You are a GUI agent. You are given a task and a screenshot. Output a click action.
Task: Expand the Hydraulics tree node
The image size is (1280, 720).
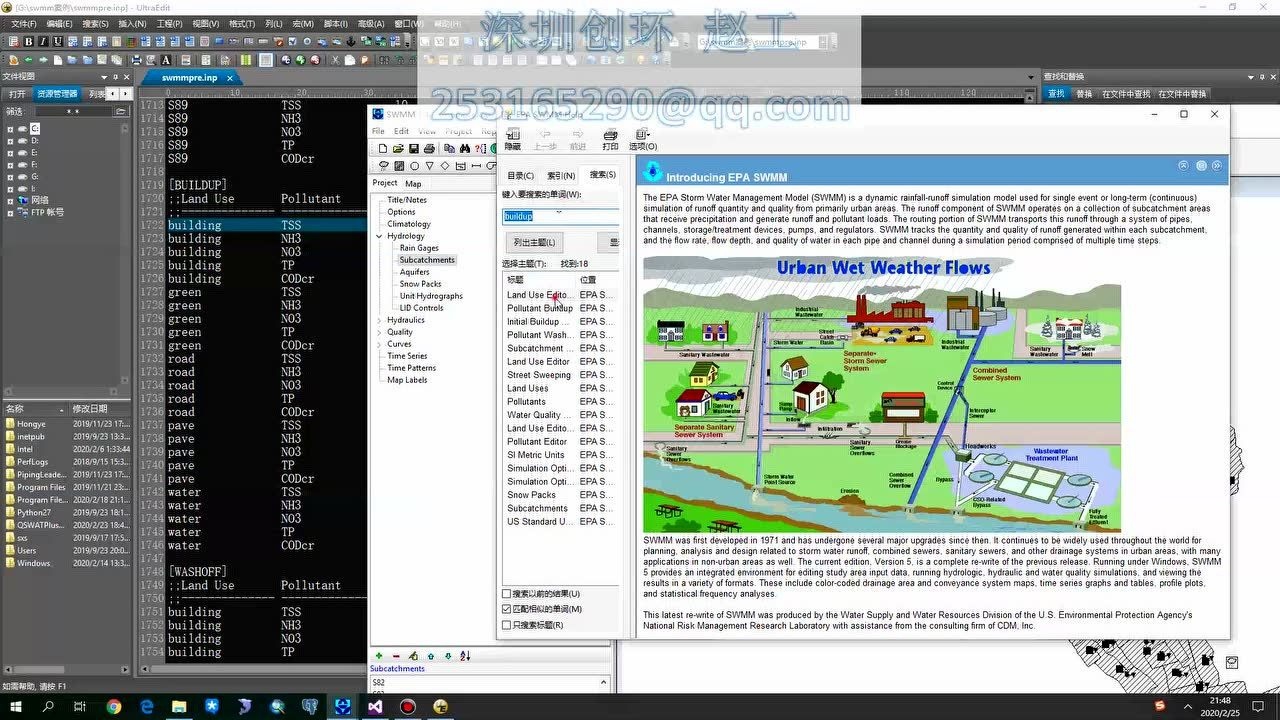[x=379, y=320]
